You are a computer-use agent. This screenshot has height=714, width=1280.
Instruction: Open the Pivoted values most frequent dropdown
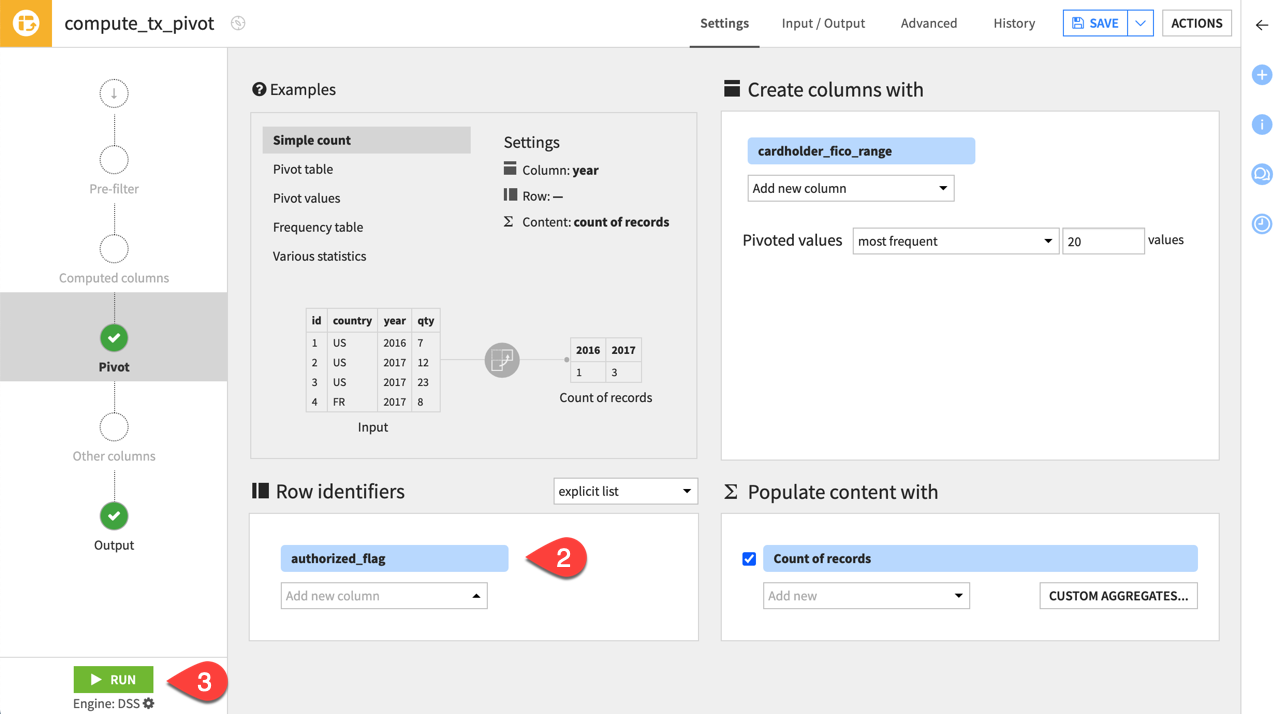coord(955,240)
